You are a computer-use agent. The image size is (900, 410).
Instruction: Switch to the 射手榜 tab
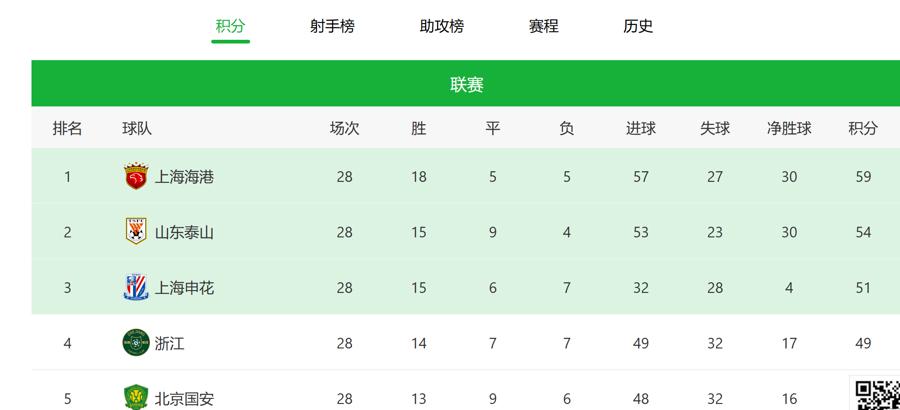pos(332,26)
